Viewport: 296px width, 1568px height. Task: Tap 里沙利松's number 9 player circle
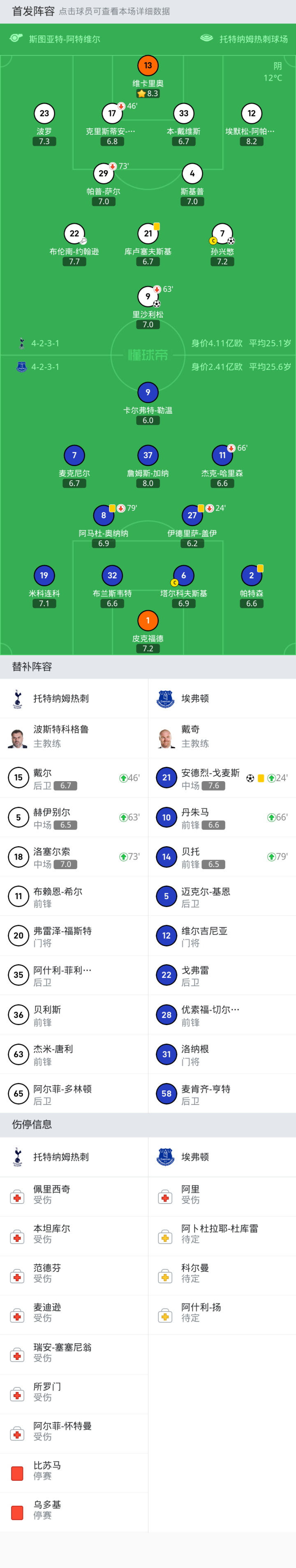(148, 297)
